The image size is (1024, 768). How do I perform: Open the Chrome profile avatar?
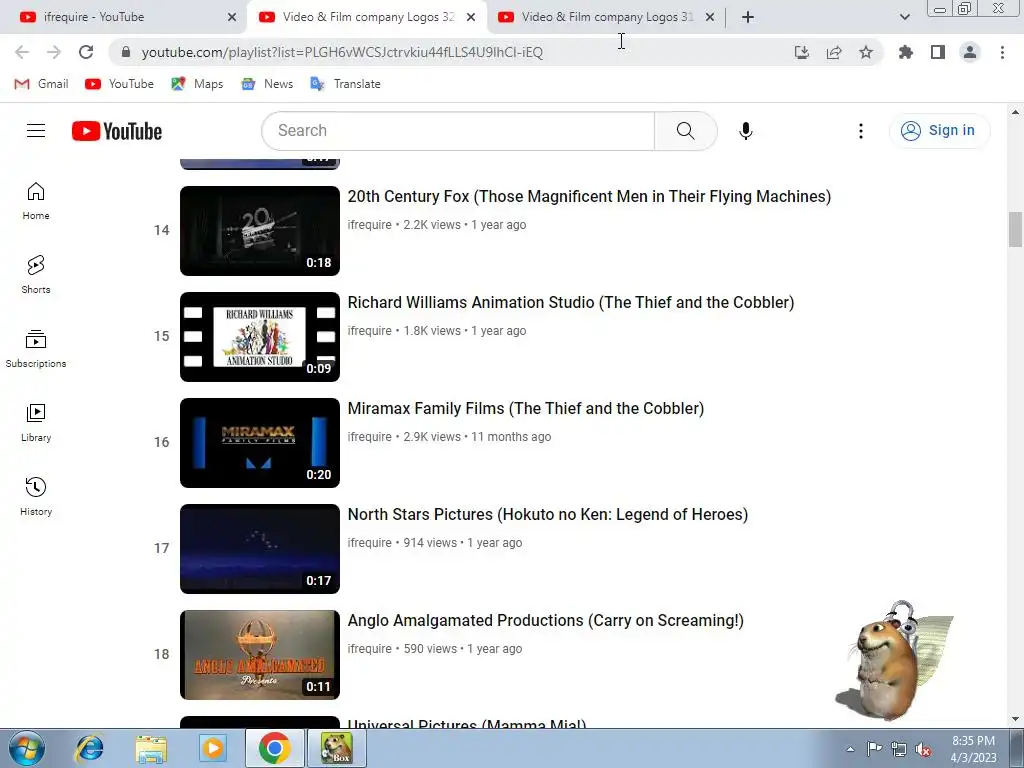[x=970, y=52]
